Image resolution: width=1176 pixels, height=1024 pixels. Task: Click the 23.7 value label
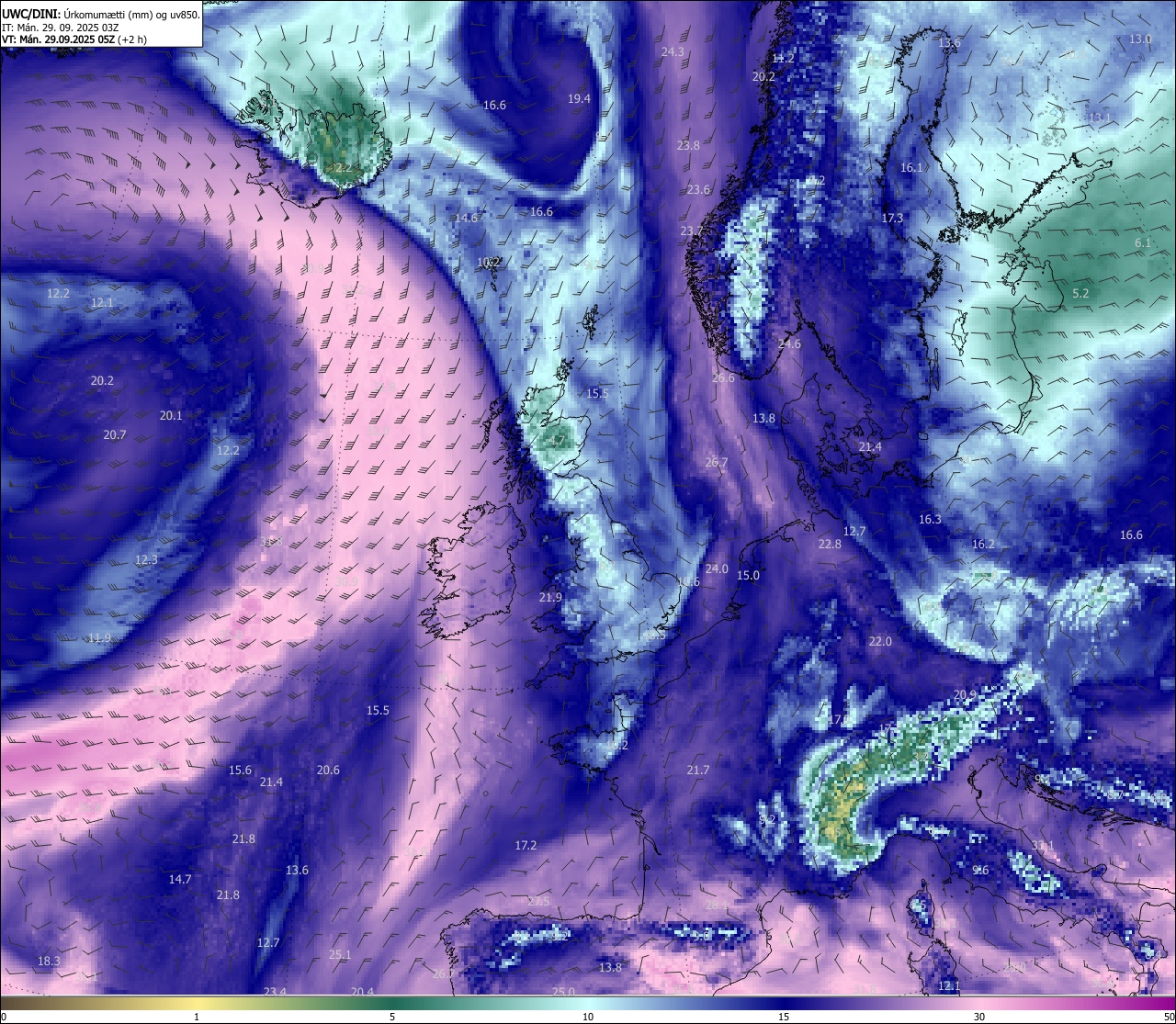(691, 231)
